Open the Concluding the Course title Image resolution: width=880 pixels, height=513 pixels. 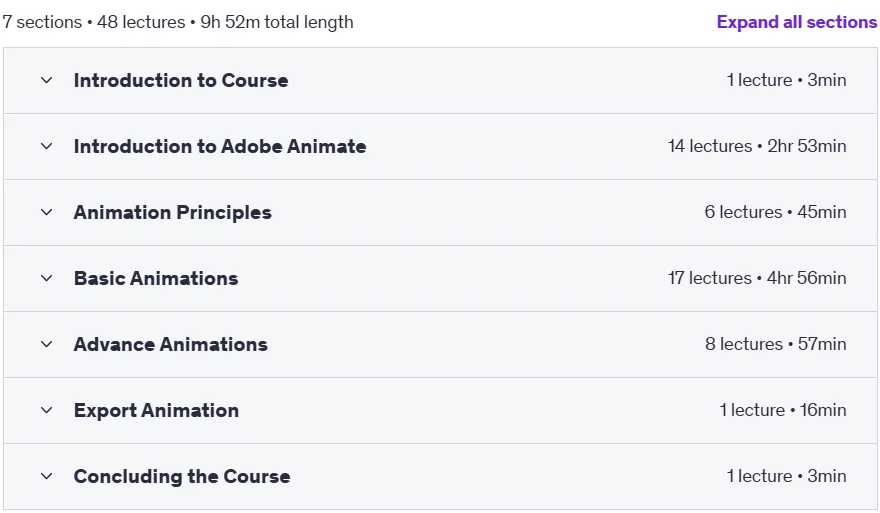[182, 476]
